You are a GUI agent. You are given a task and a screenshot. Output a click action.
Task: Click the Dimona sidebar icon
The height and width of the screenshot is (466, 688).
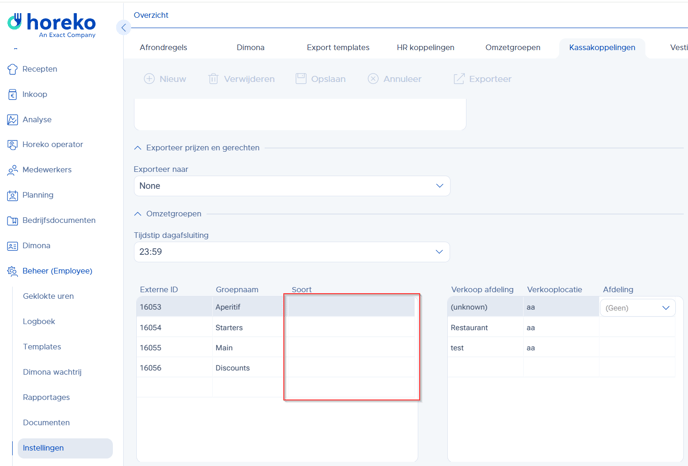tap(12, 246)
